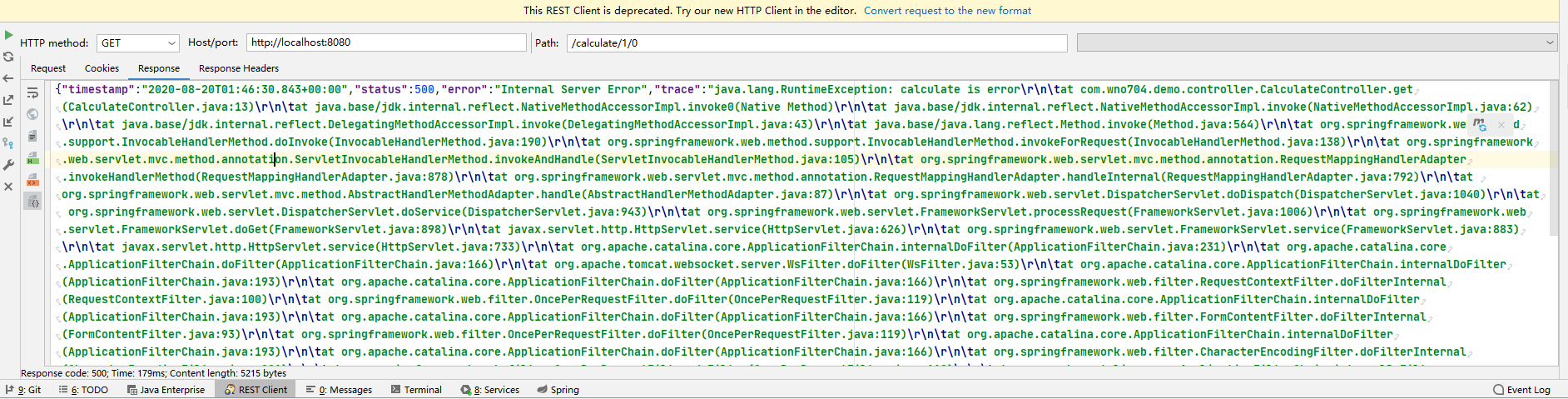Switch to the Cookies tab
Viewport: 1568px width, 399px height.
click(x=102, y=68)
